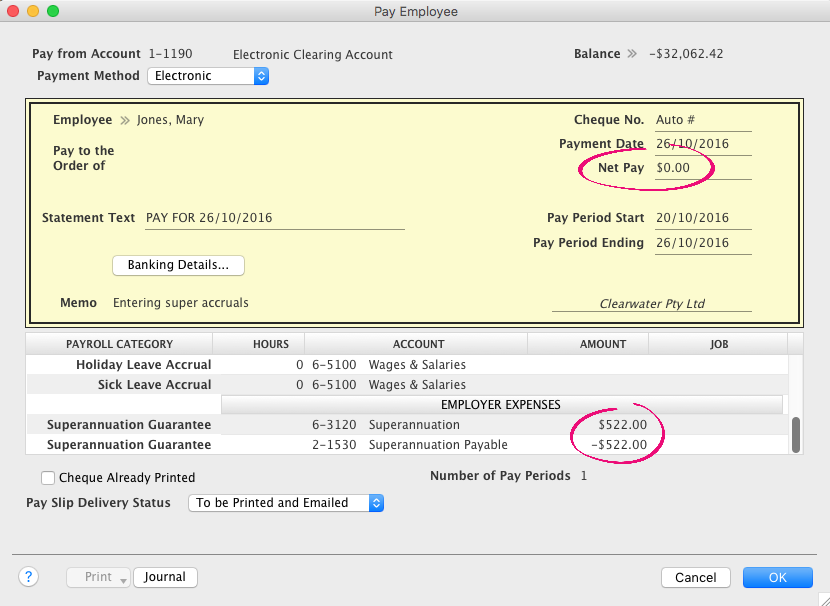Click the help question mark icon

[x=28, y=577]
